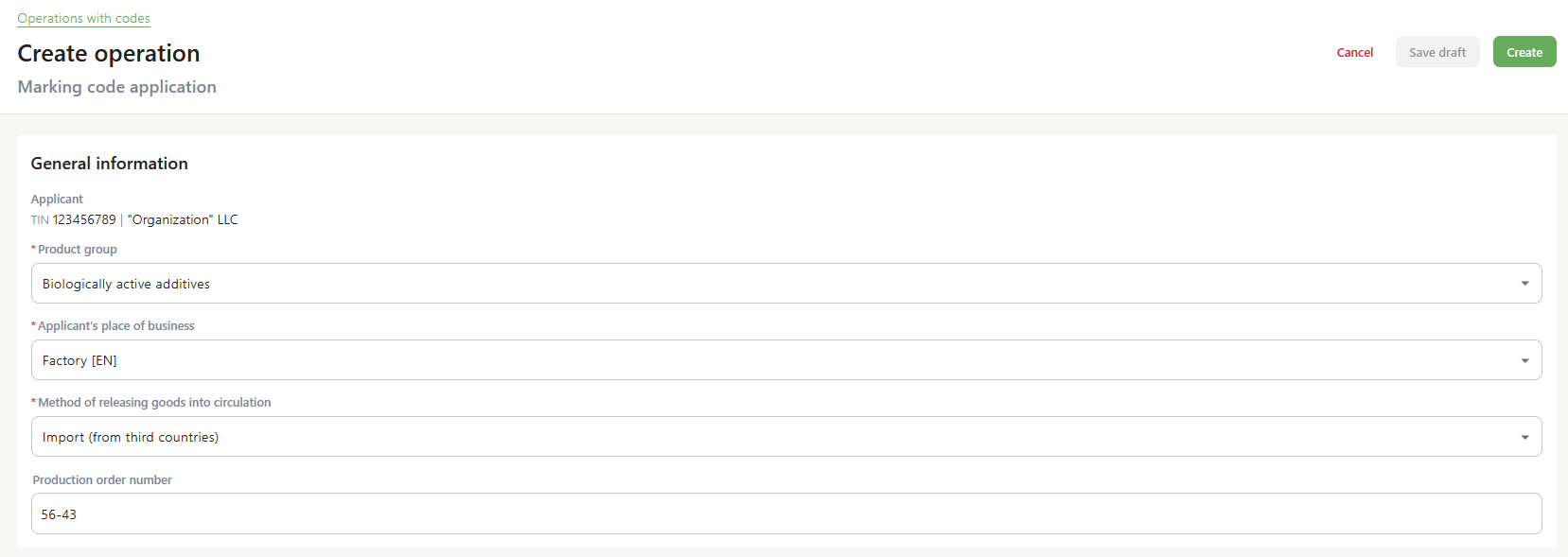Click the Production order number label
This screenshot has width=1568, height=557.
(x=102, y=480)
